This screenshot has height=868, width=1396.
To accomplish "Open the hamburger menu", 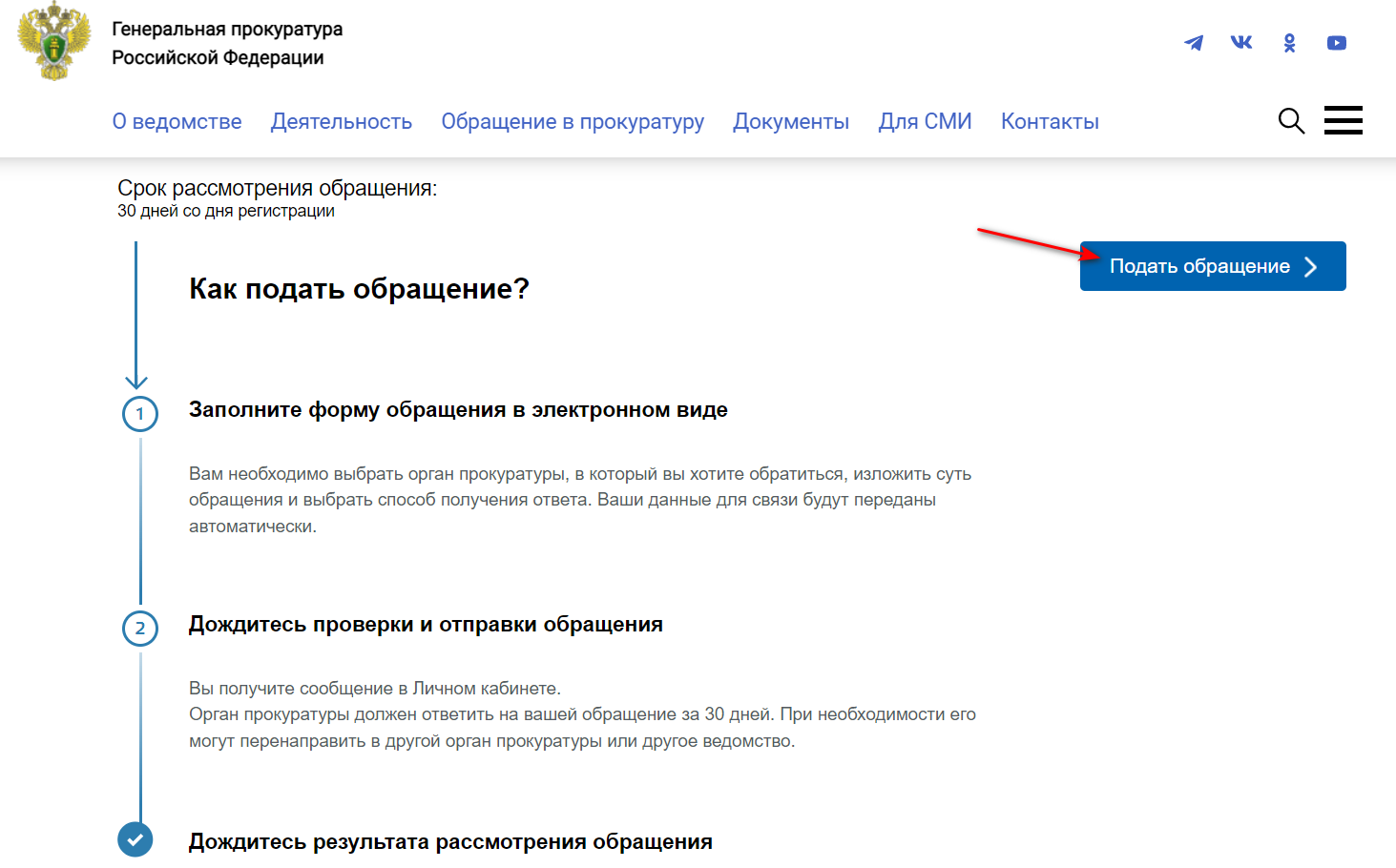I will pos(1344,120).
